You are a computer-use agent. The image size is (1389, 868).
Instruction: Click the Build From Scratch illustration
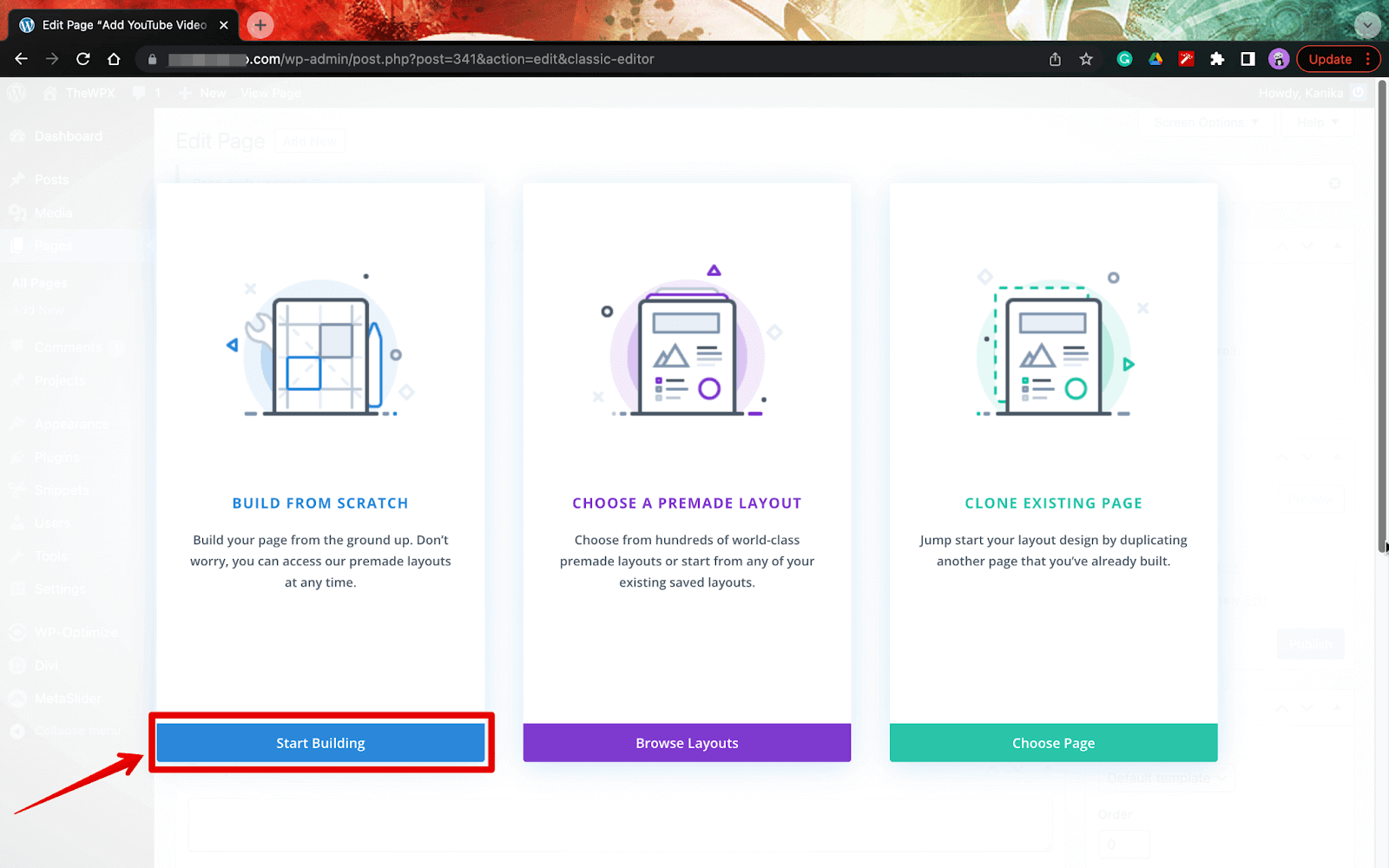click(321, 345)
